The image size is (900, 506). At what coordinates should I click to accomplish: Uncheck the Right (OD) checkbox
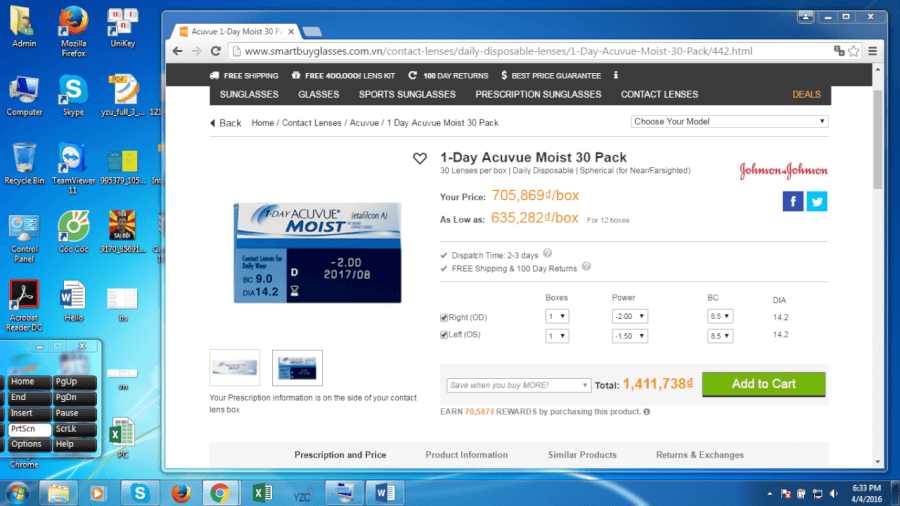pos(445,317)
